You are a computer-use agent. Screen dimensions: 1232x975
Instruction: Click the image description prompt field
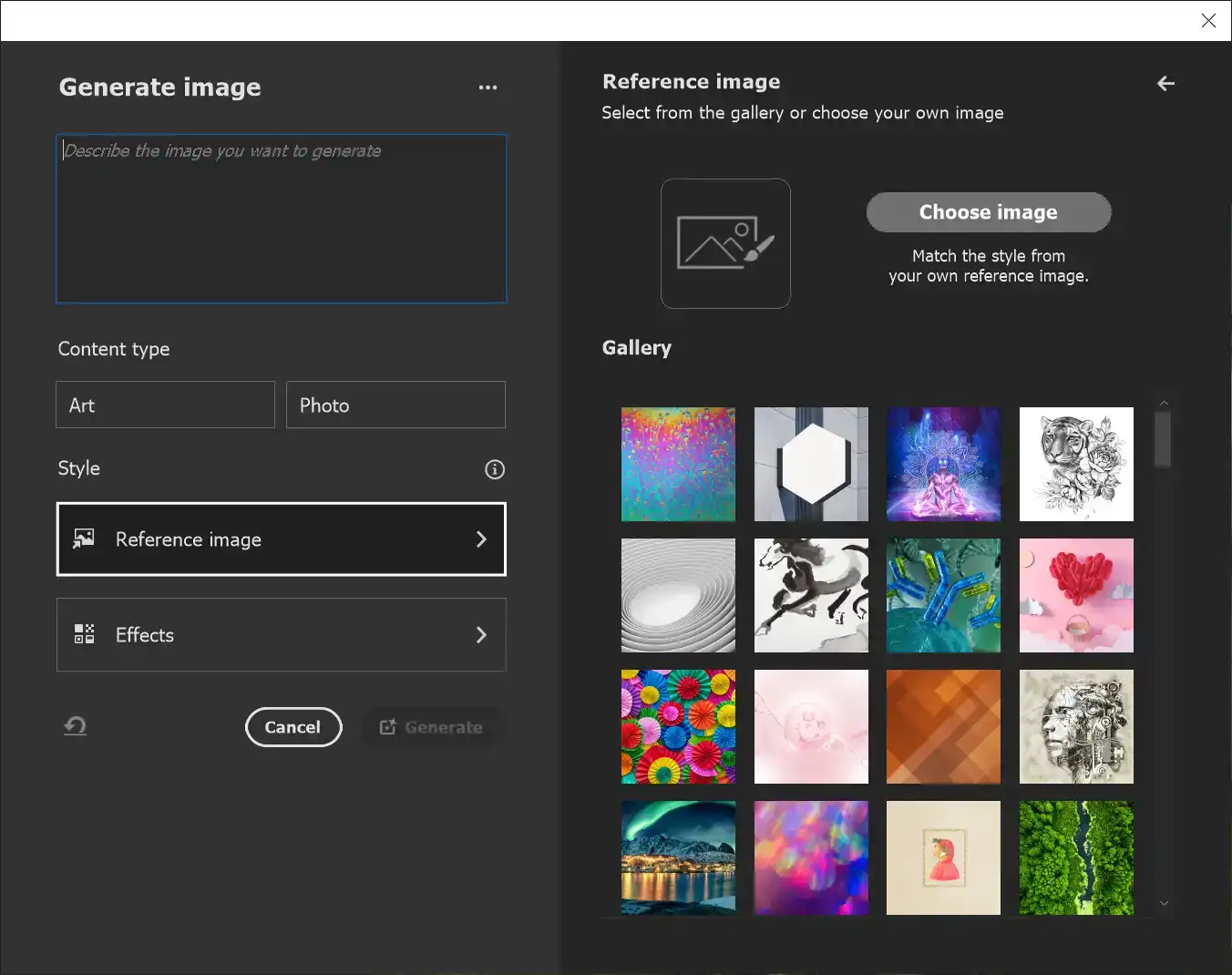[x=281, y=219]
